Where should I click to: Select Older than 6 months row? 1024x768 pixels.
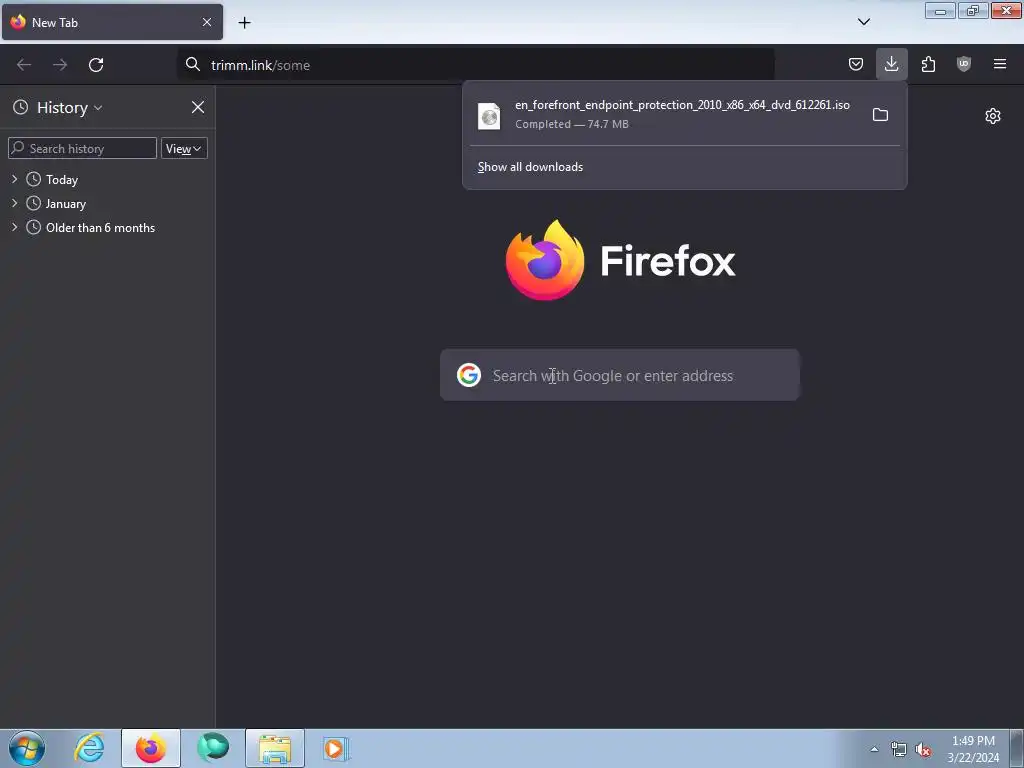tap(108, 227)
